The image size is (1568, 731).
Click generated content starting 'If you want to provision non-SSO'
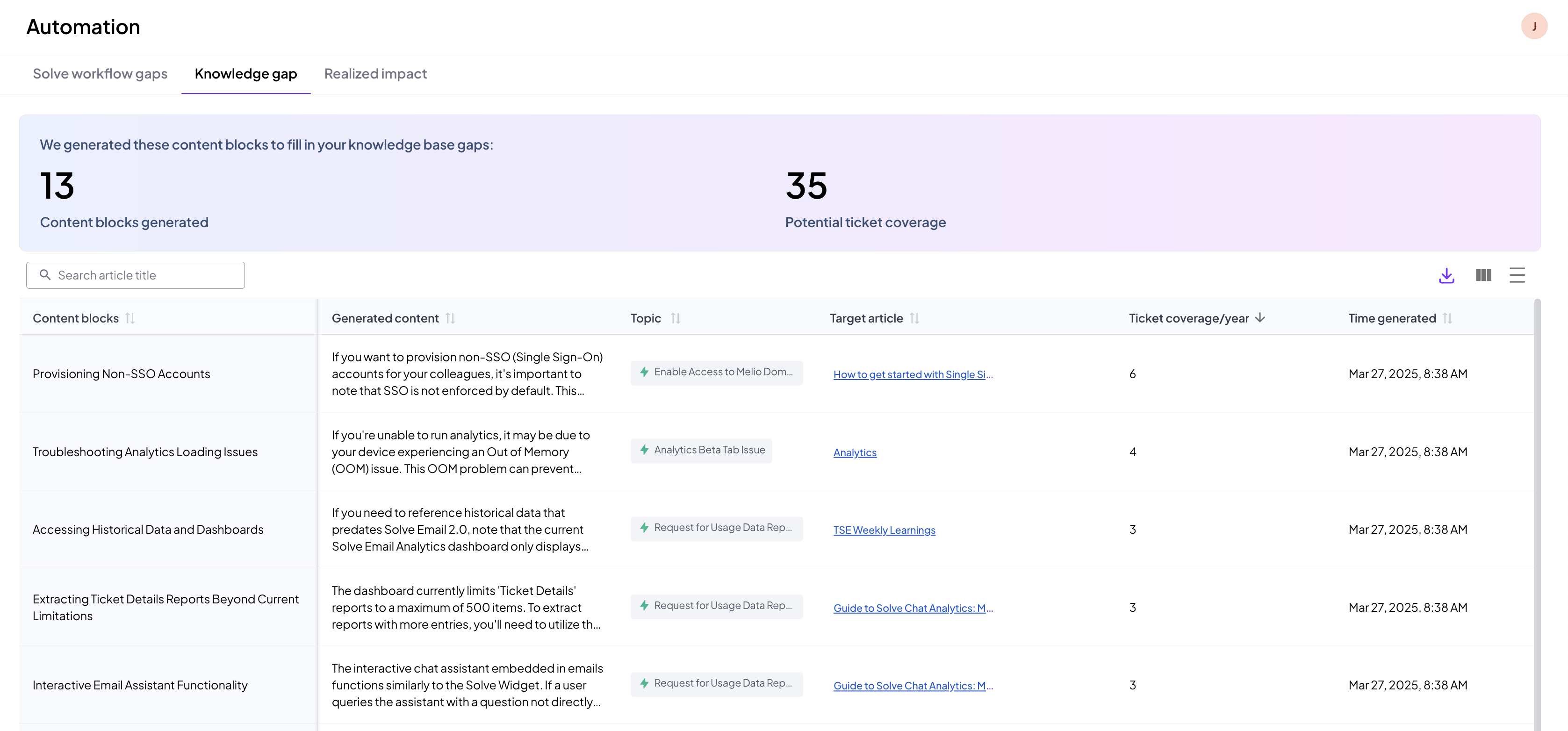tap(467, 374)
